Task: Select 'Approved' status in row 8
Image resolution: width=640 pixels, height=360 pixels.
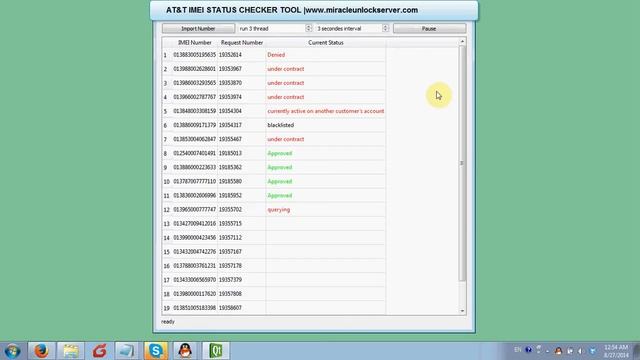Action: point(280,153)
